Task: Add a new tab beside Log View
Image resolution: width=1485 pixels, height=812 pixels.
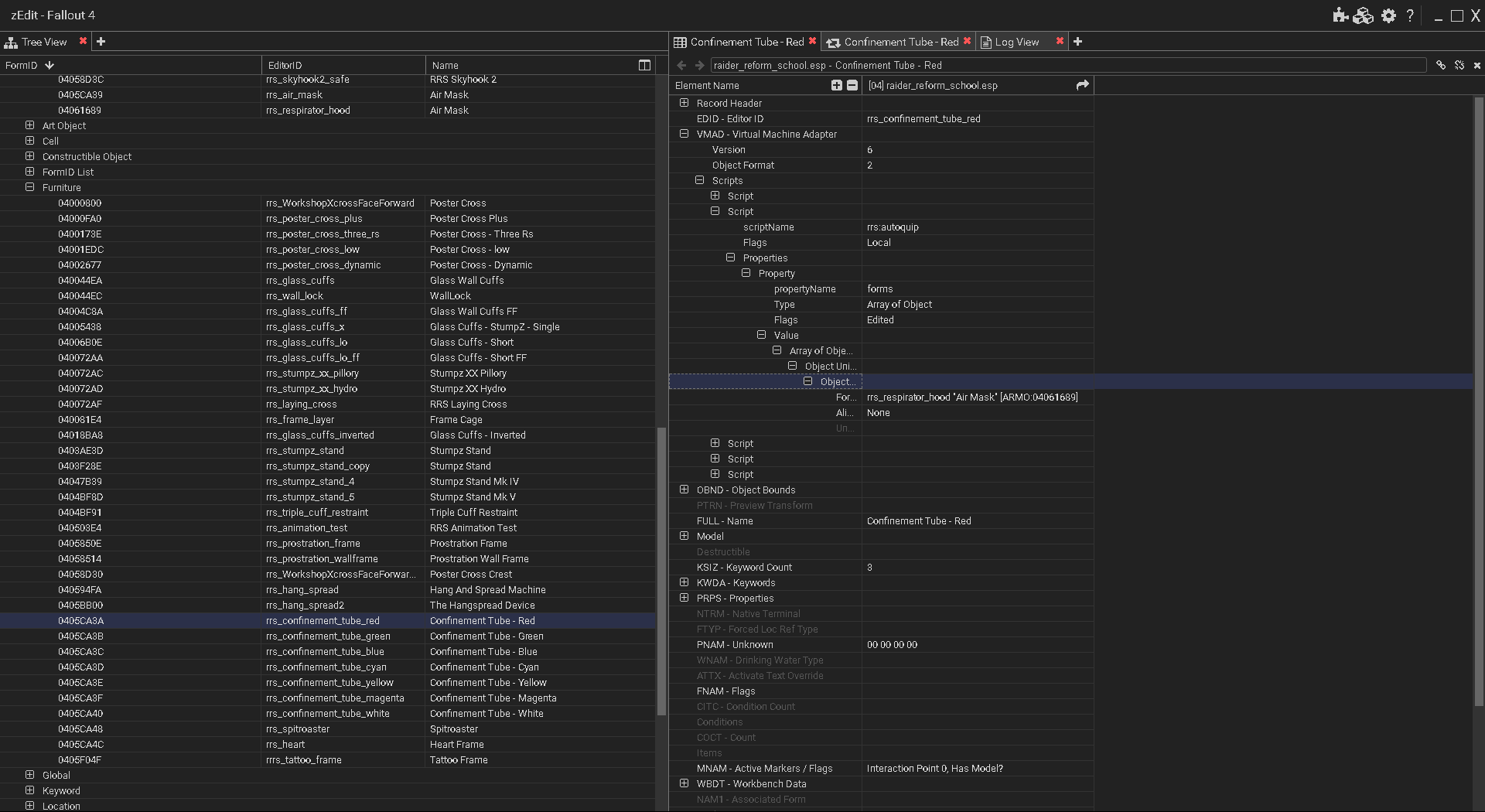Action: [x=1078, y=42]
